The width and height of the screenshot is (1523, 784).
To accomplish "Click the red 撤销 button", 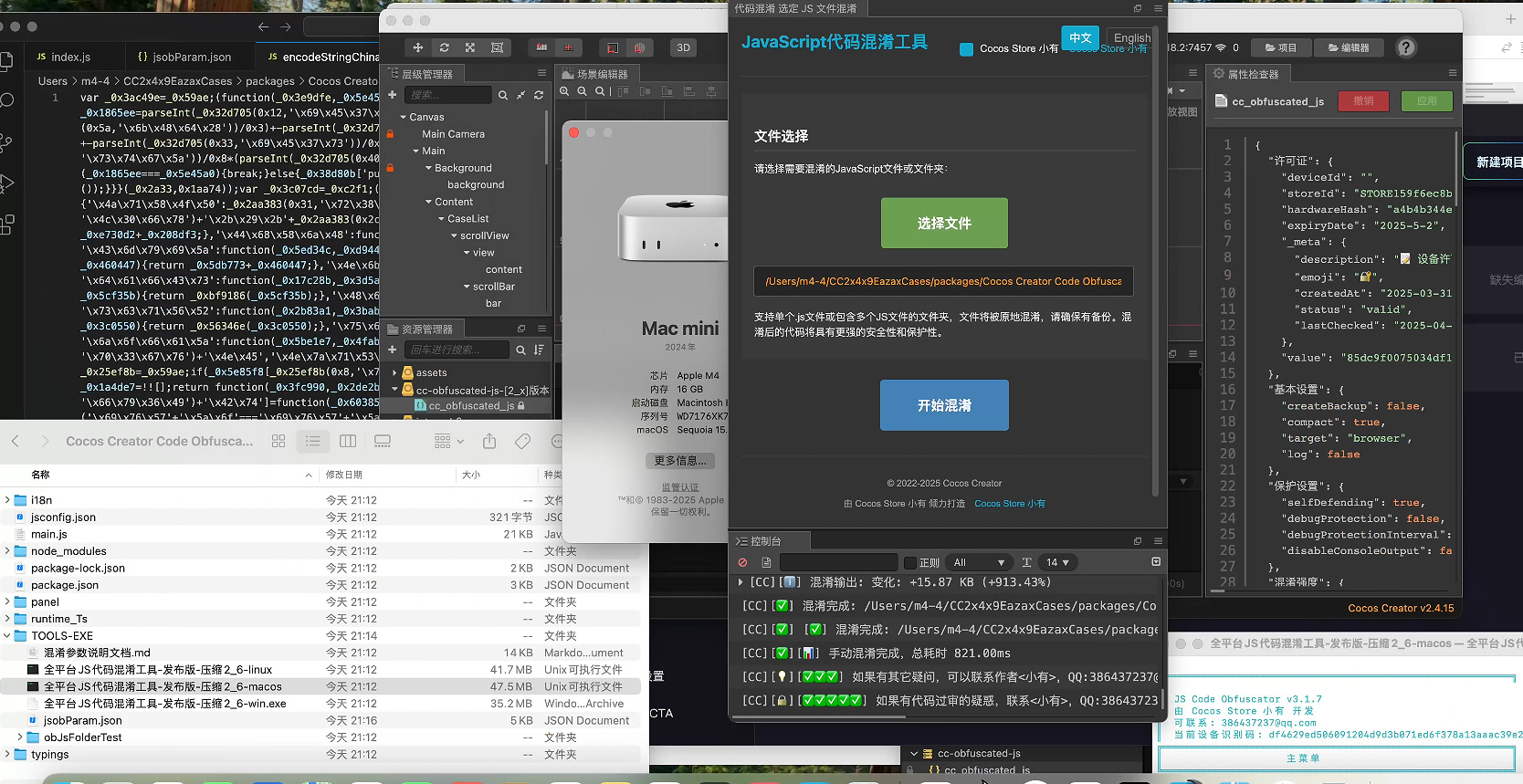I will click(1364, 101).
